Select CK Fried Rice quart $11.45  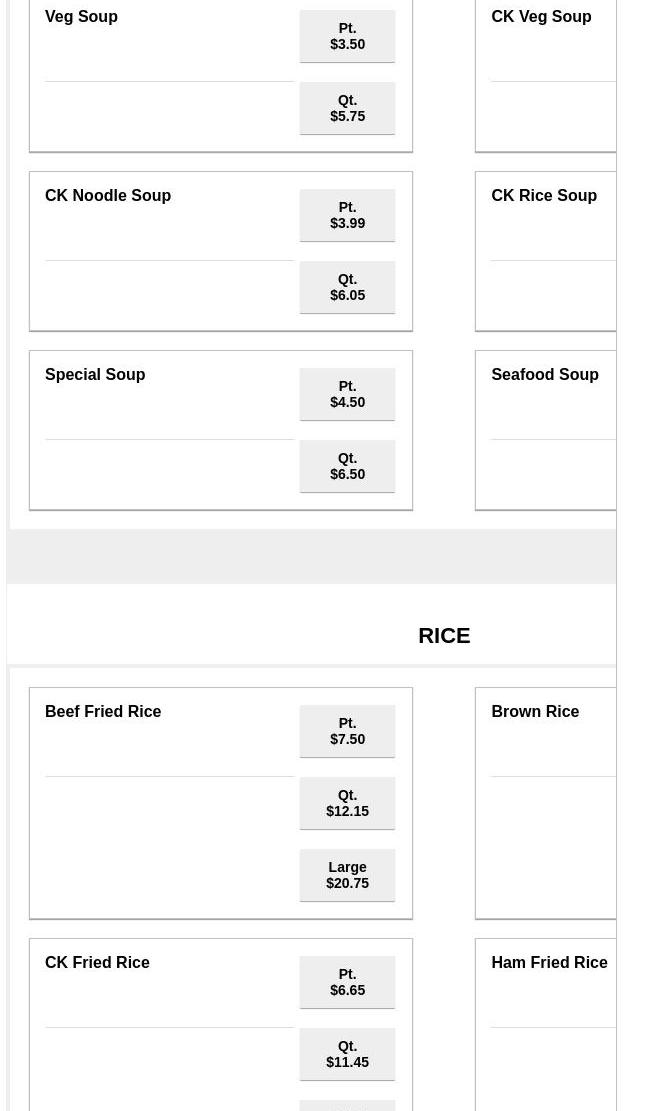coord(347,1054)
